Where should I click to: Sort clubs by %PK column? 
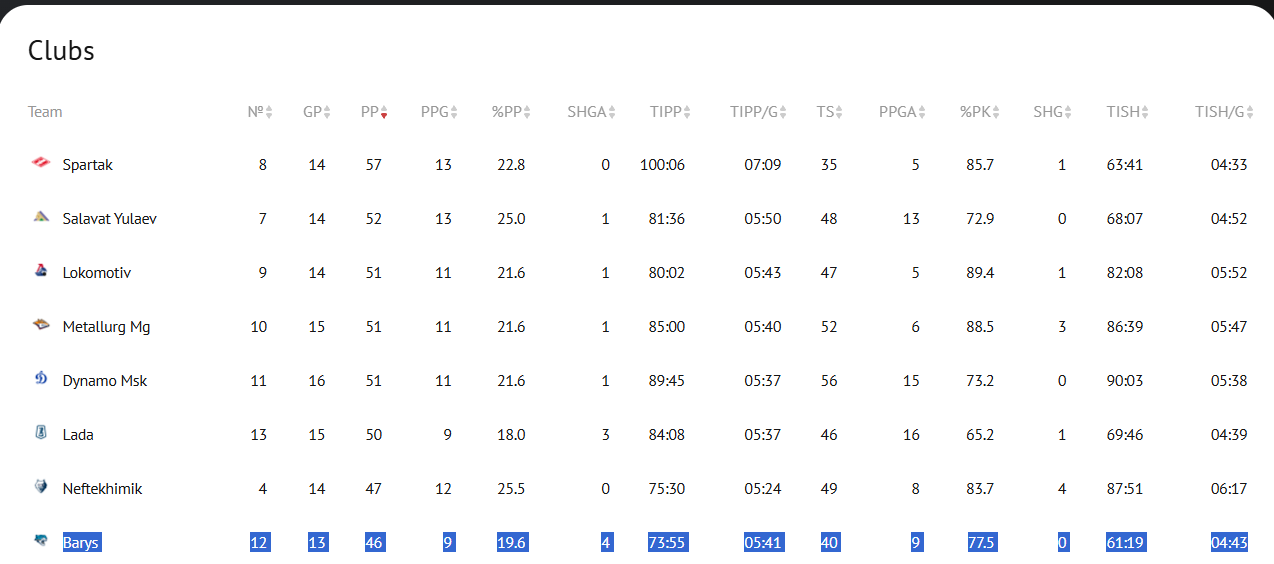pyautogui.click(x=980, y=112)
